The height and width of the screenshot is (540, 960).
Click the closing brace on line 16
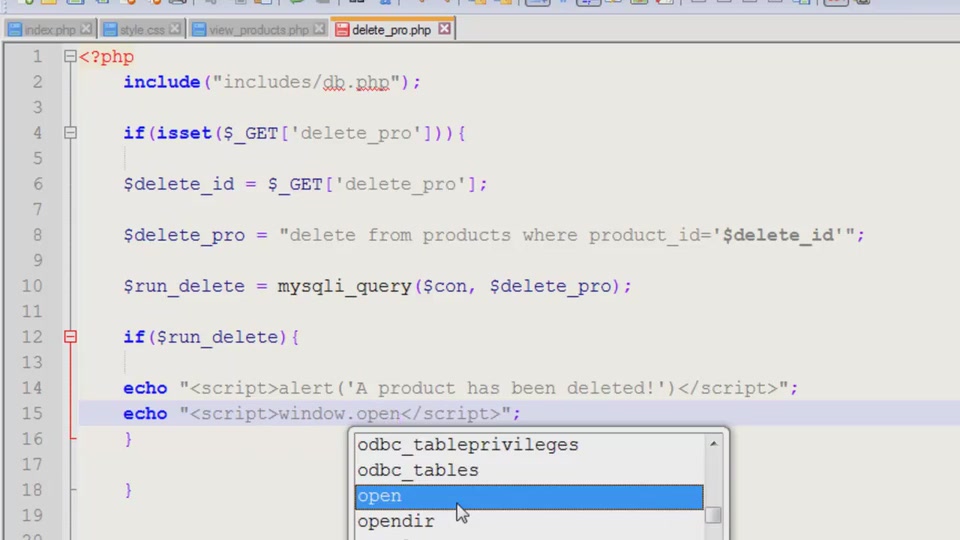tap(128, 439)
